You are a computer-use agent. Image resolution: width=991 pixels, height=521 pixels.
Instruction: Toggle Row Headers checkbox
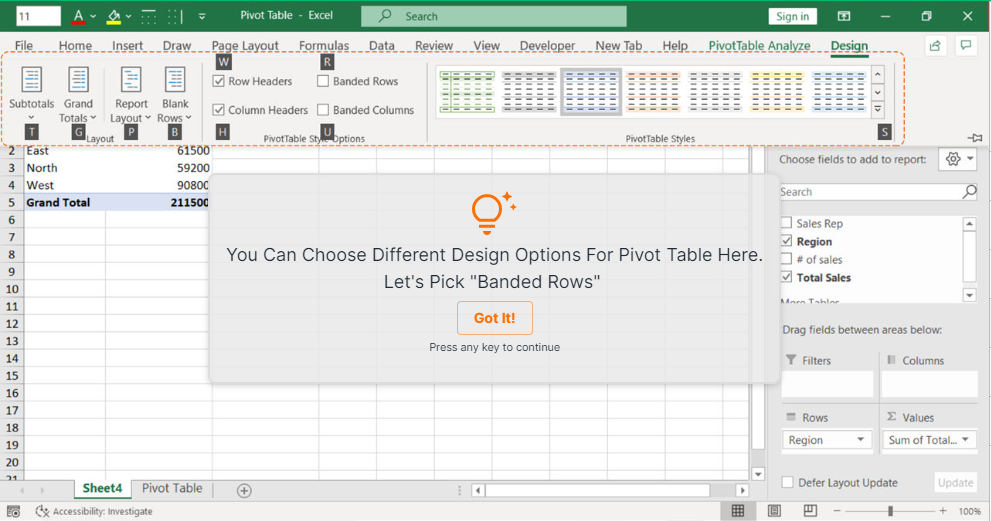(219, 81)
